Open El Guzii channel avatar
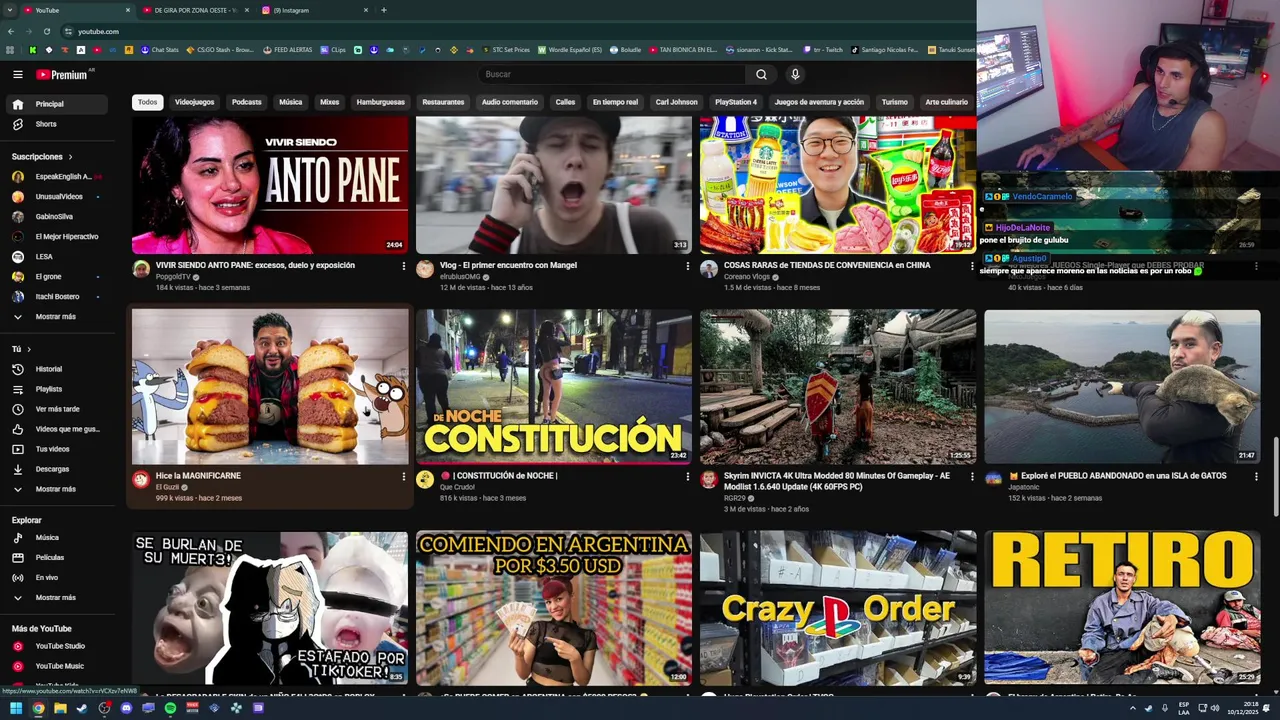The height and width of the screenshot is (720, 1280). tap(141, 480)
